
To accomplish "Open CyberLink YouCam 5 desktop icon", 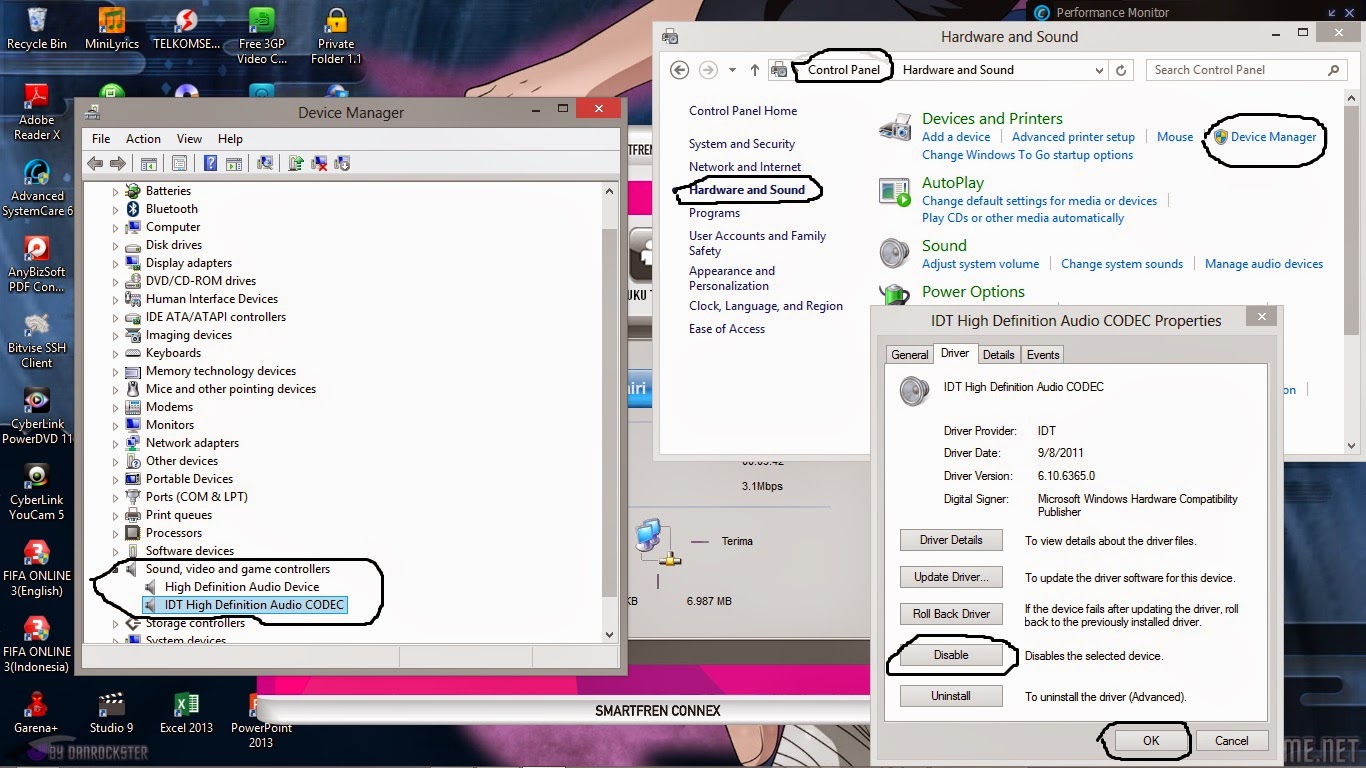I will click(37, 492).
